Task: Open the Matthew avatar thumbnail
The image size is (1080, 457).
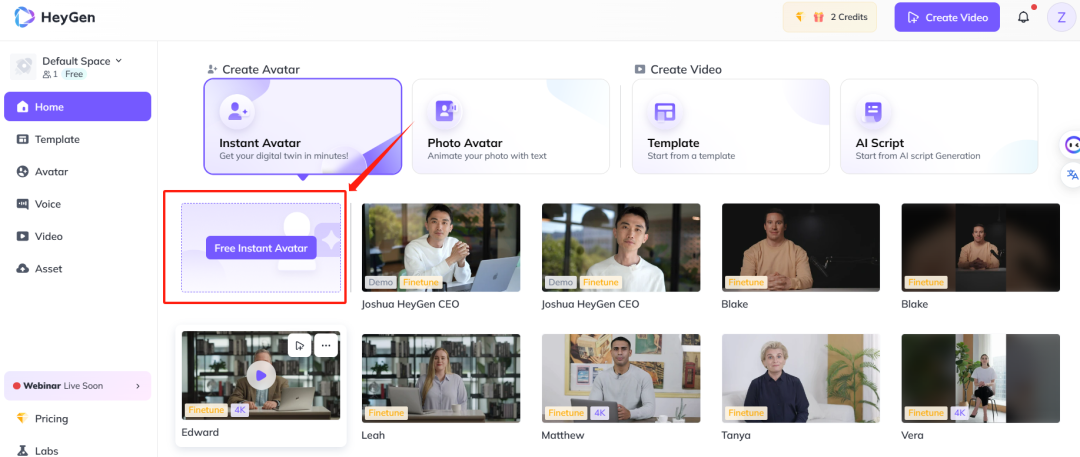Action: [621, 378]
